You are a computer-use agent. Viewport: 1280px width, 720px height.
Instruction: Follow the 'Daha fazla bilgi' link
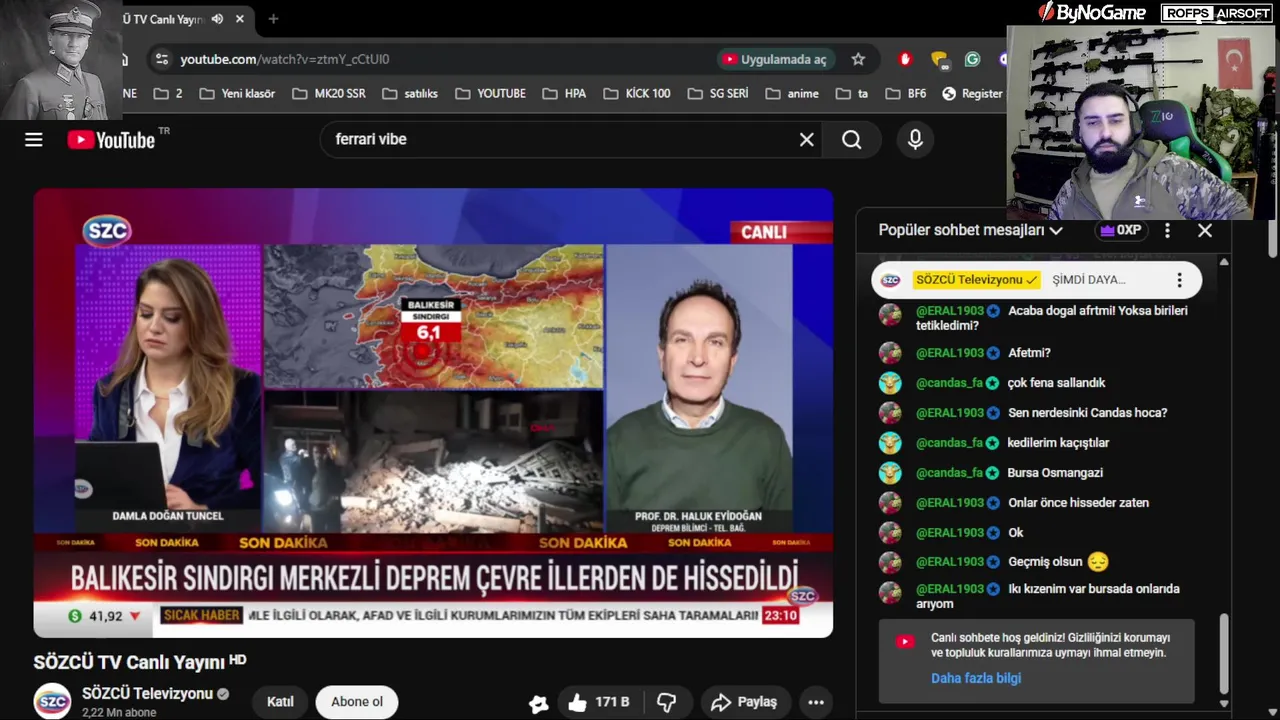[976, 678]
